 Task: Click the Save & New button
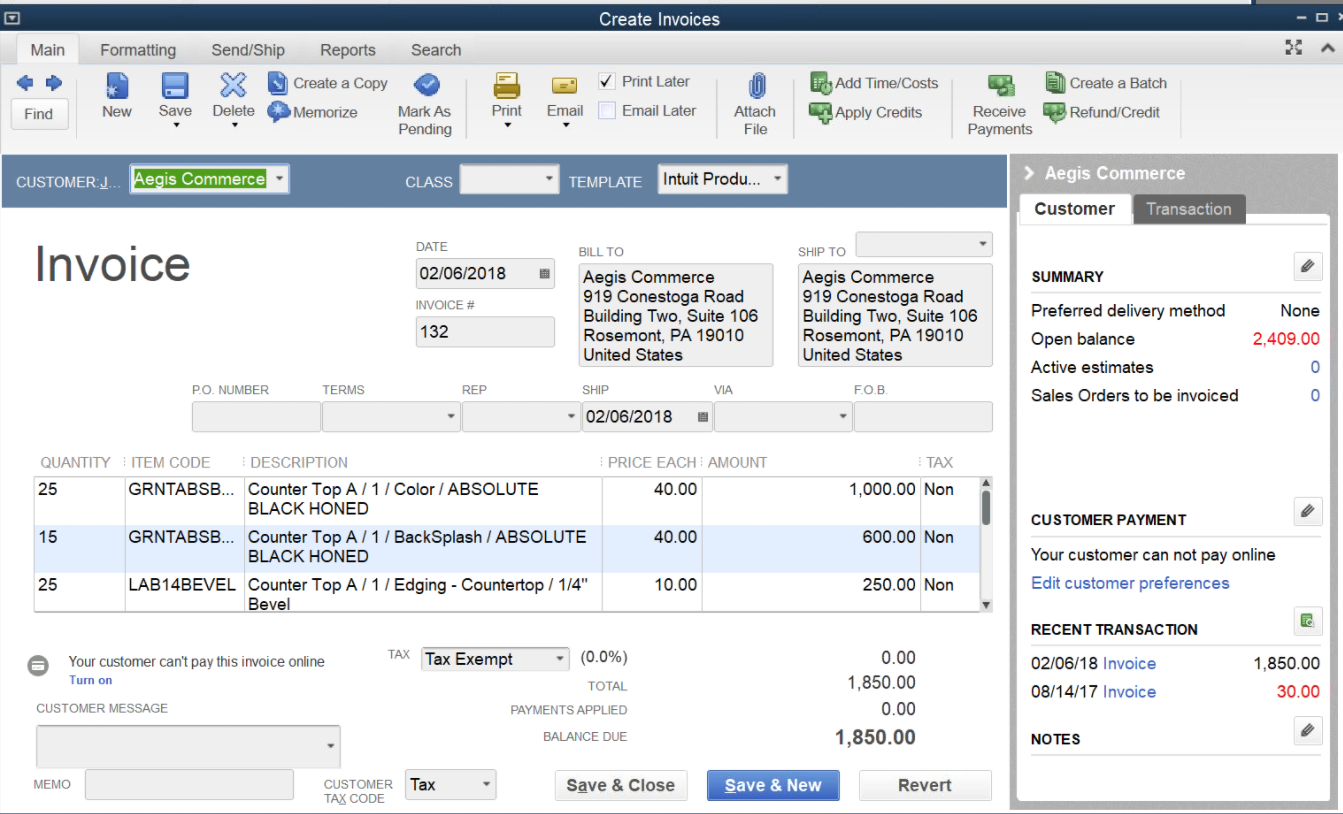coord(773,785)
